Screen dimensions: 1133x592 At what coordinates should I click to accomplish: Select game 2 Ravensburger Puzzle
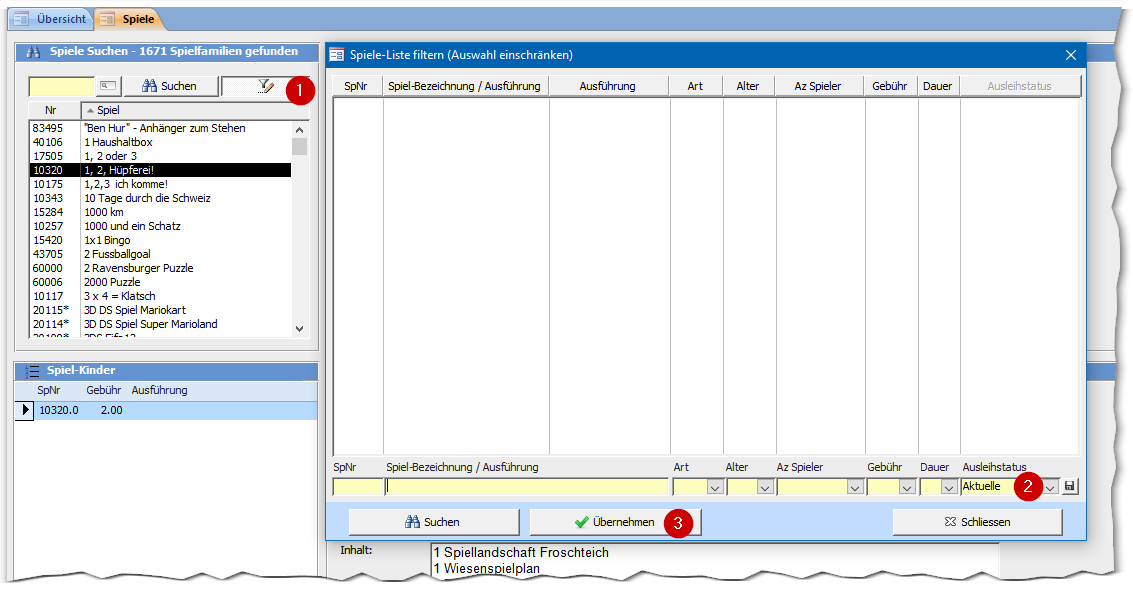point(139,268)
